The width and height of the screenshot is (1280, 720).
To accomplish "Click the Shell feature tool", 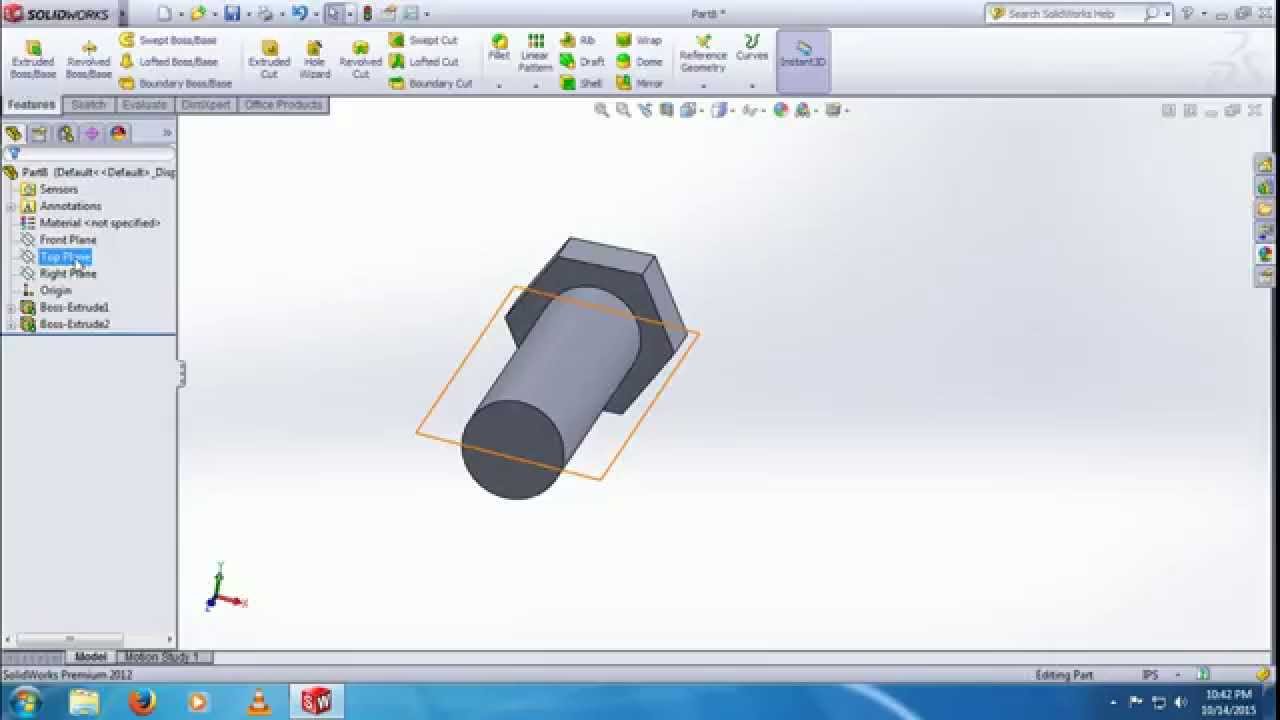I will click(582, 84).
